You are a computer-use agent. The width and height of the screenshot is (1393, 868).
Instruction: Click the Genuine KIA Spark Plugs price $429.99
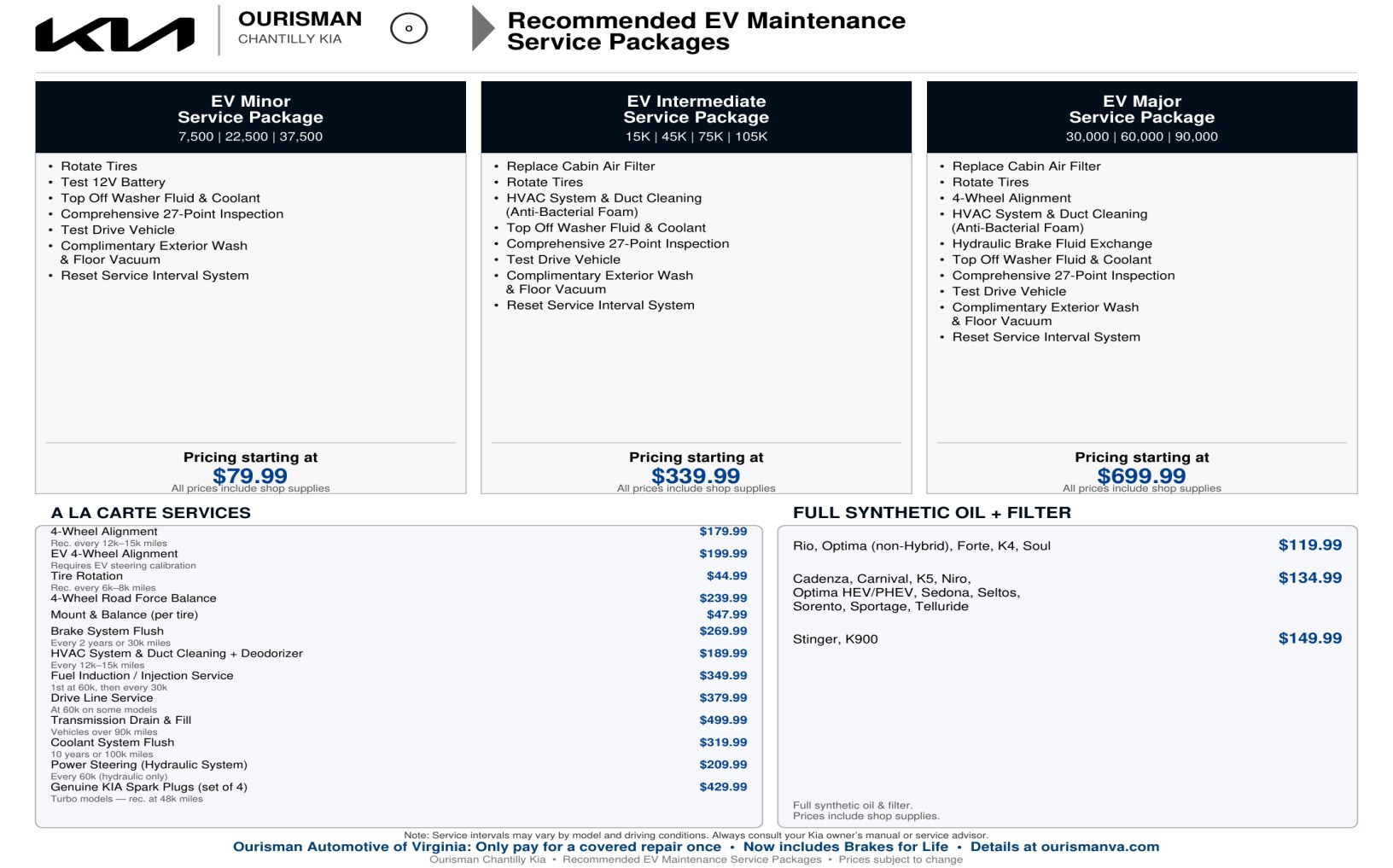click(723, 787)
